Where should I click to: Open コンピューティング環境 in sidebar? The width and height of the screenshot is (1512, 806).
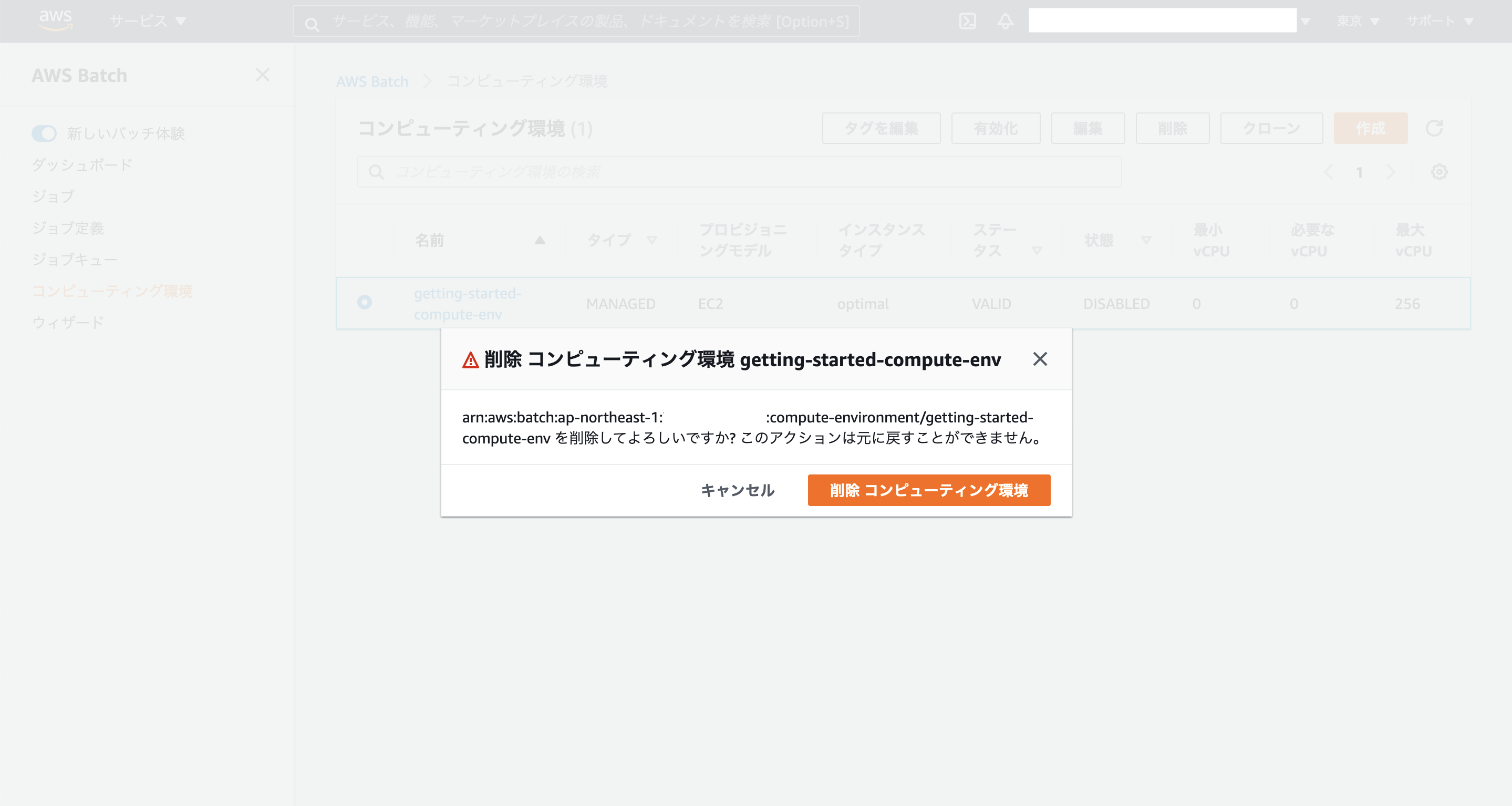[112, 291]
